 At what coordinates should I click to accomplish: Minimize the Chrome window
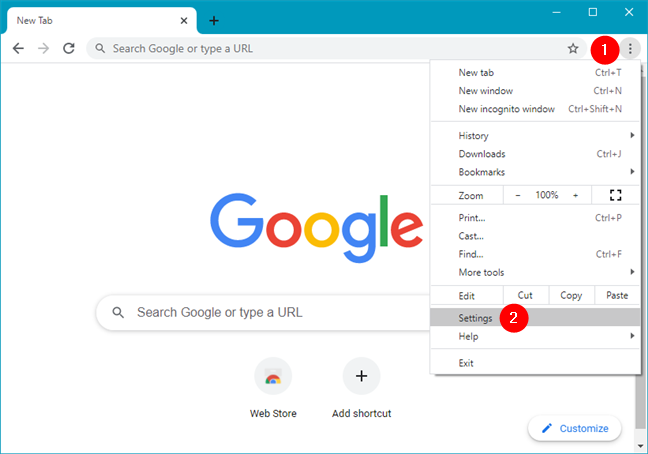click(557, 12)
